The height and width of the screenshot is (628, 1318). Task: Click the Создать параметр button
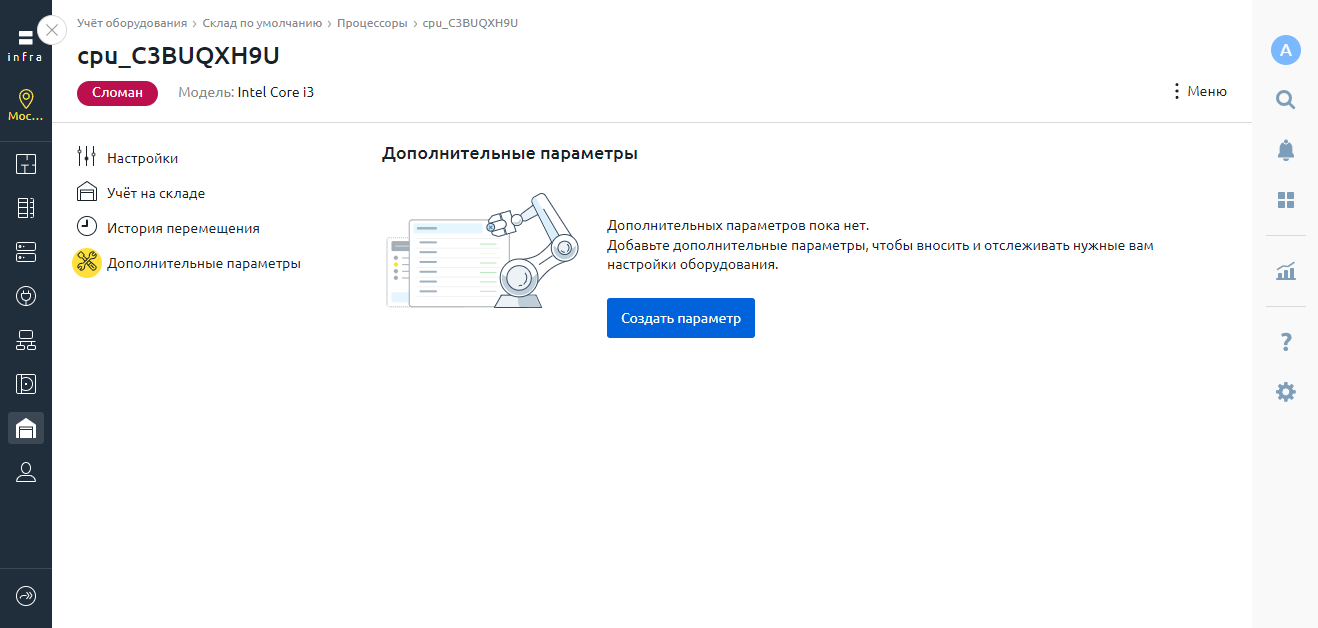pyautogui.click(x=681, y=318)
